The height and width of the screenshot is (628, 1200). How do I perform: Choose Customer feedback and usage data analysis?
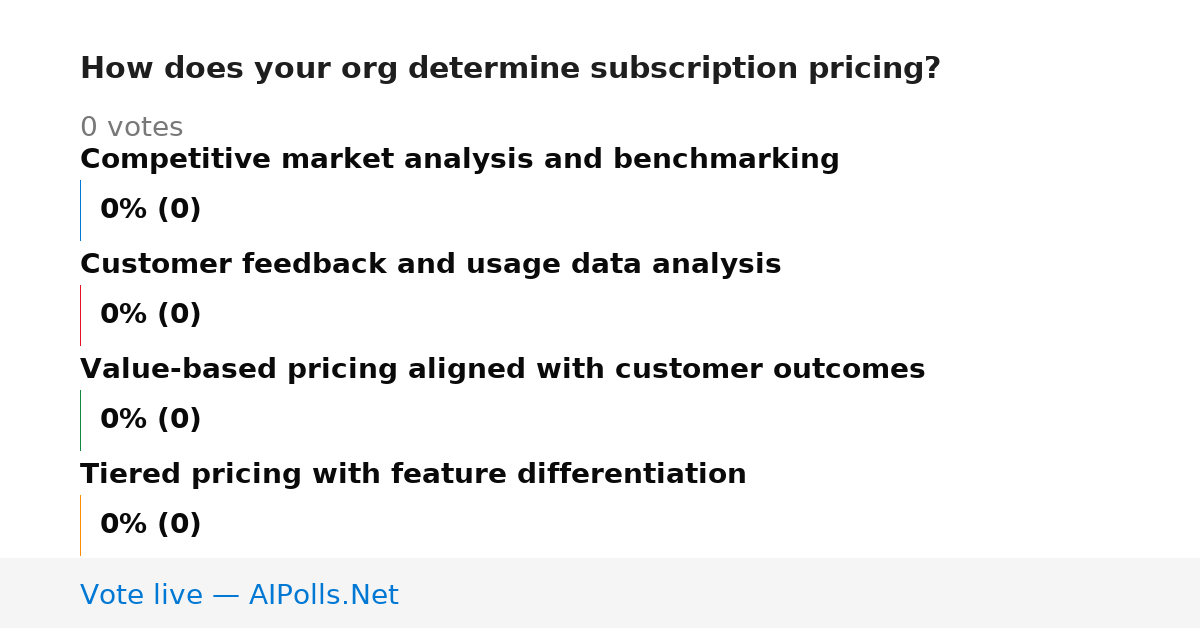coord(430,265)
